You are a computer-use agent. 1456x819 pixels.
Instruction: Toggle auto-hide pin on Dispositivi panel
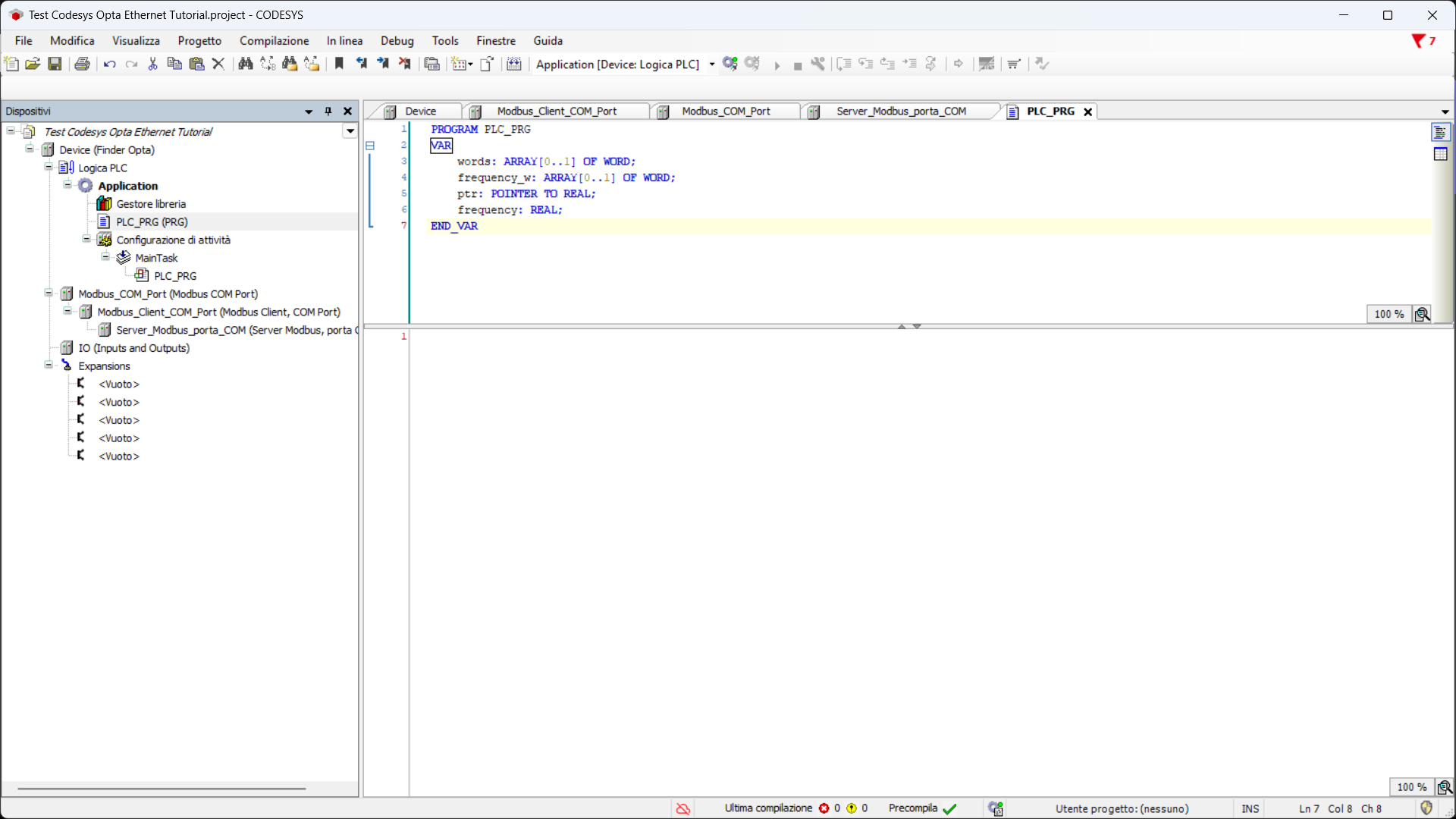[x=328, y=111]
